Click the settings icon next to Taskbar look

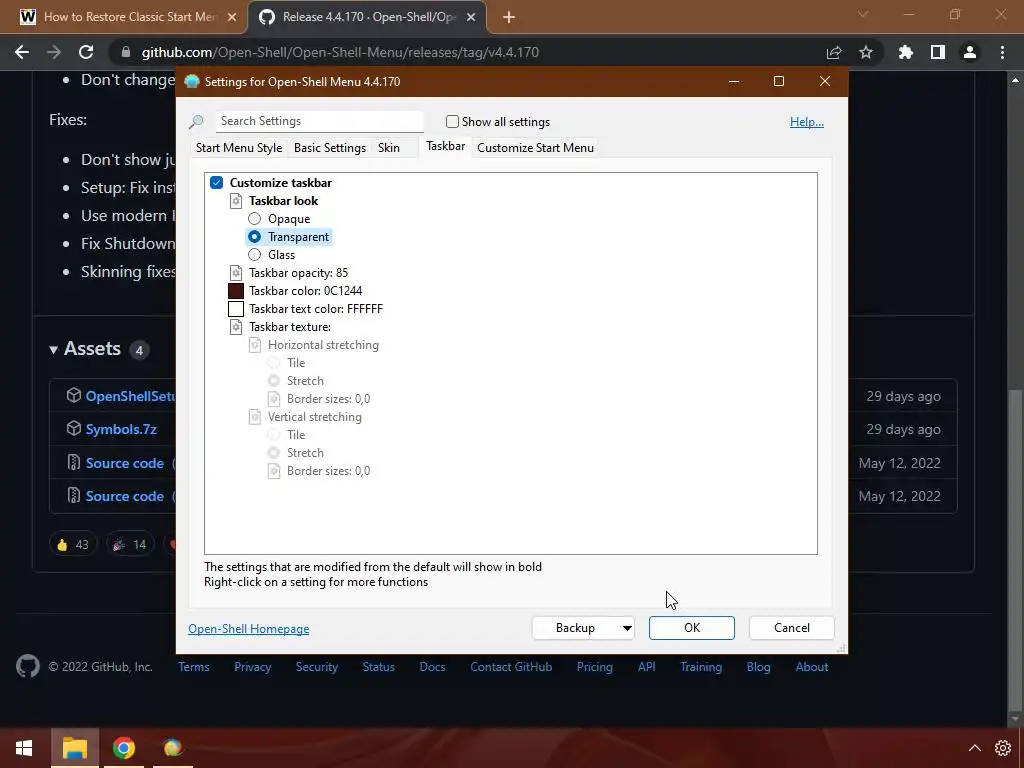[236, 201]
